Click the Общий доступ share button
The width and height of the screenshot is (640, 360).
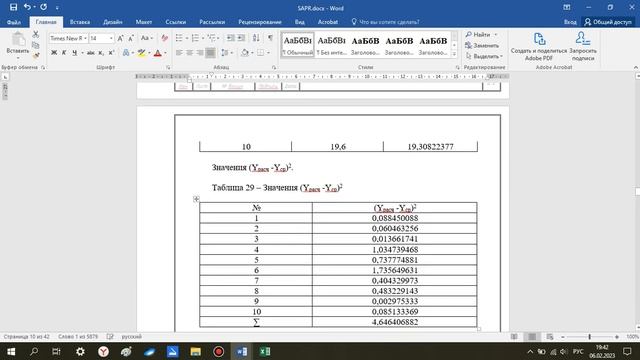point(608,22)
